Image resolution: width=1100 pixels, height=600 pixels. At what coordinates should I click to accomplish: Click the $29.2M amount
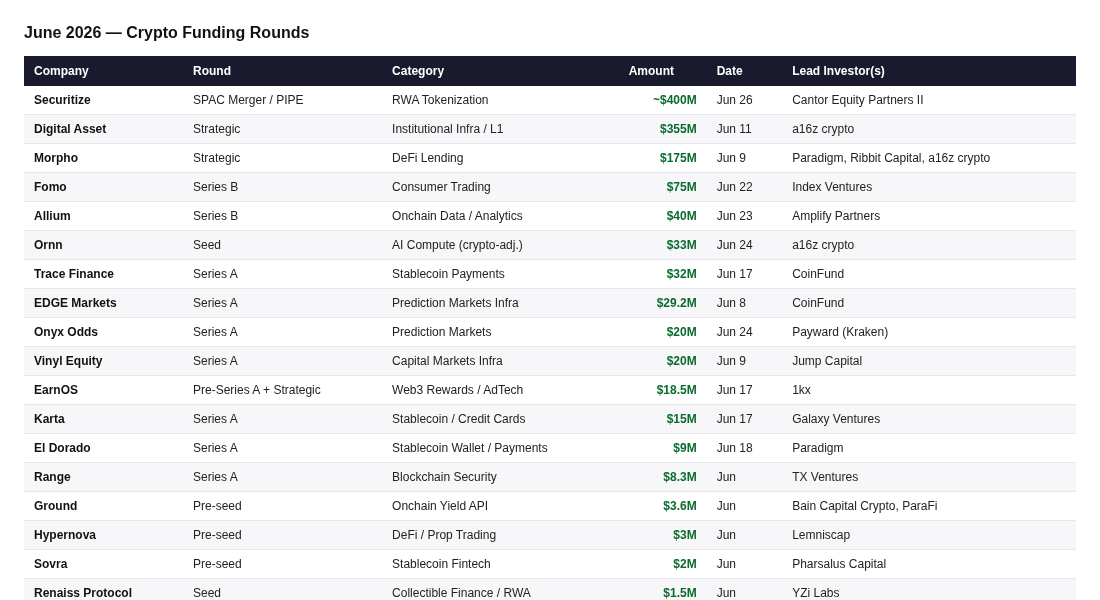click(x=676, y=303)
